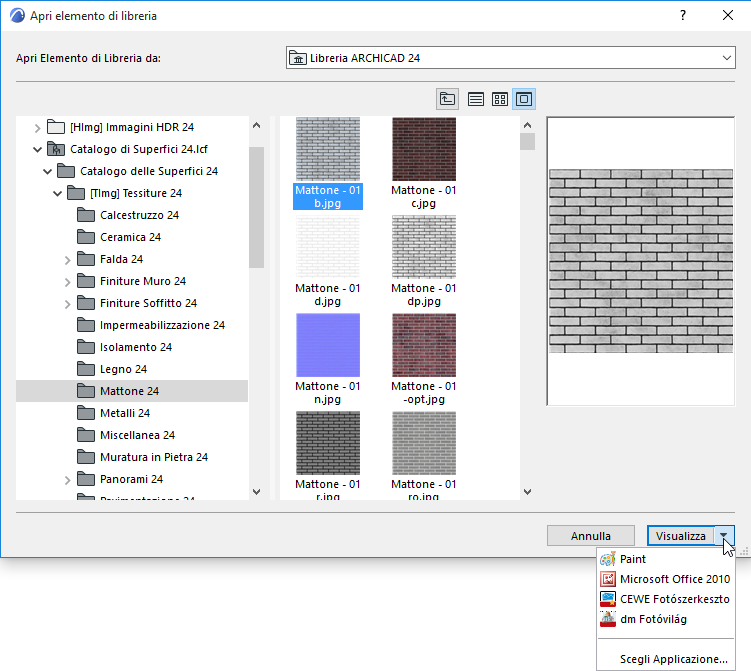The width and height of the screenshot is (751, 671).
Task: Click the Legno 24 folder icon
Action: pyautogui.click(x=86, y=369)
